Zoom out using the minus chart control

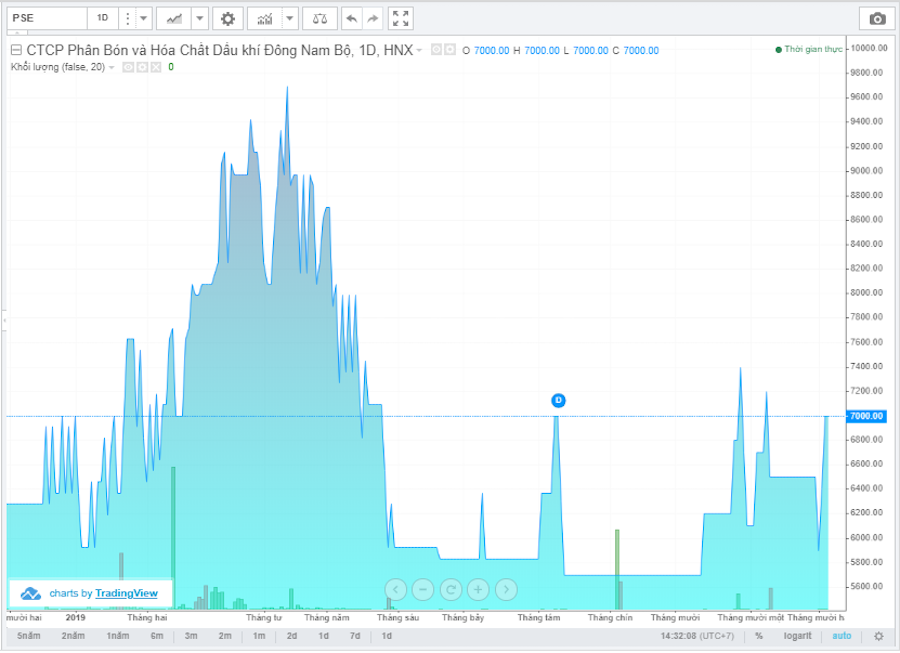[x=423, y=590]
